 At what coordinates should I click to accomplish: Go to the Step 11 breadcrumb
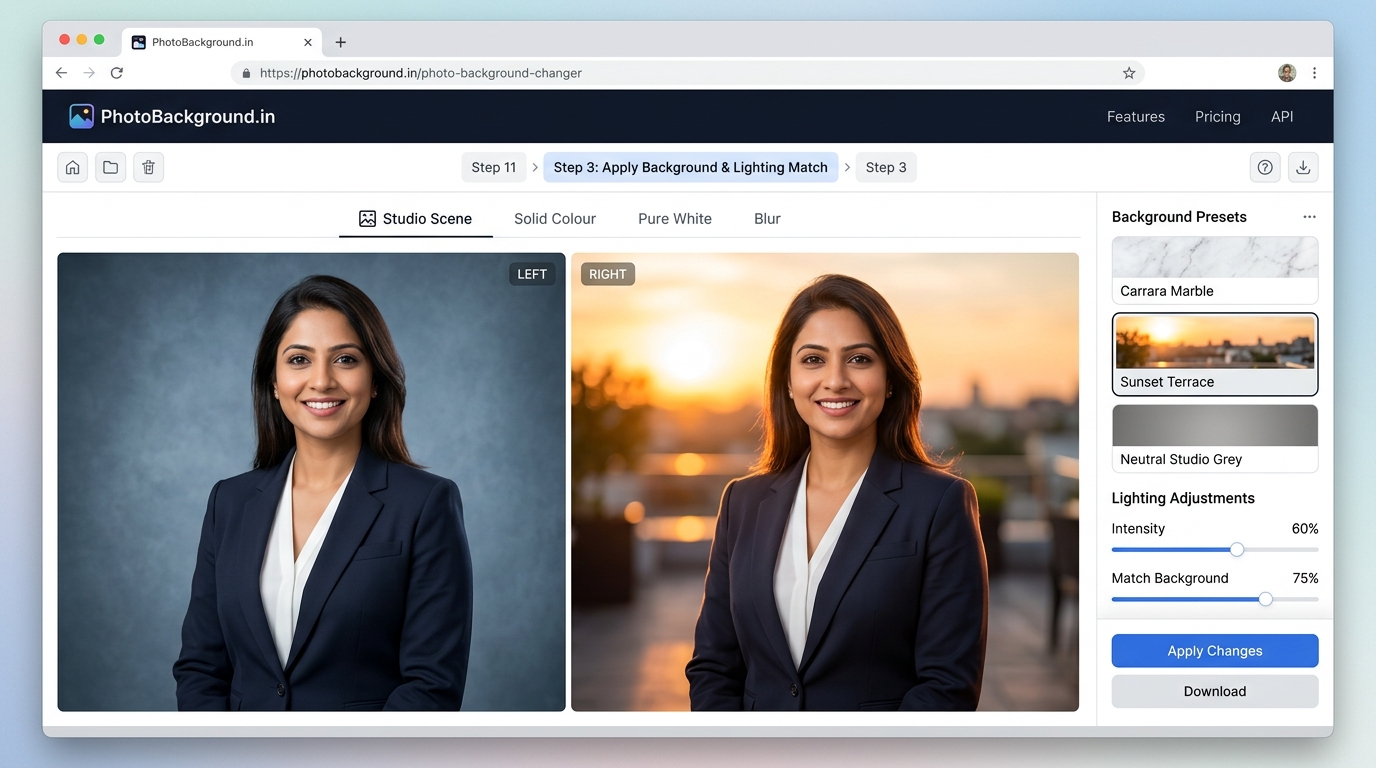[x=494, y=167]
